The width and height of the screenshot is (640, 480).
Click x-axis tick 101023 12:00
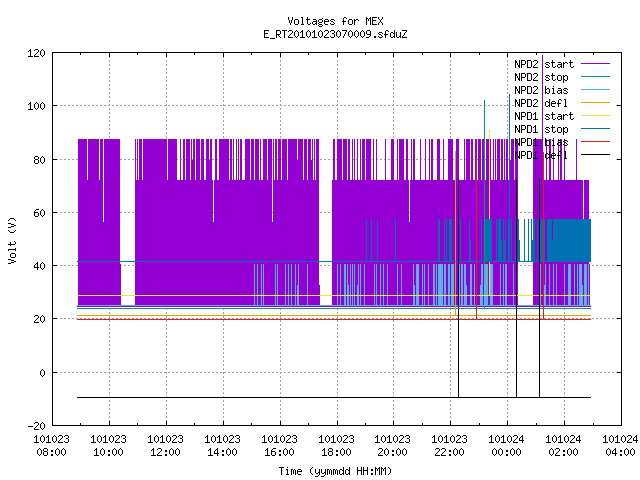click(165, 446)
